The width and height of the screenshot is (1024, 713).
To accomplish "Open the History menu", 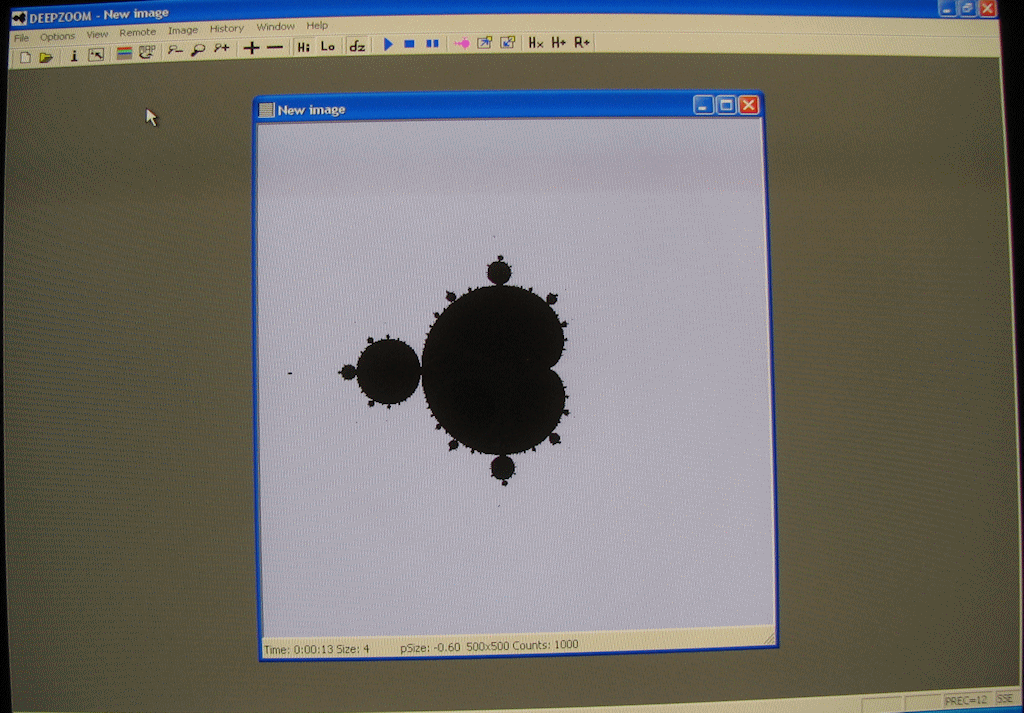I will pyautogui.click(x=227, y=28).
